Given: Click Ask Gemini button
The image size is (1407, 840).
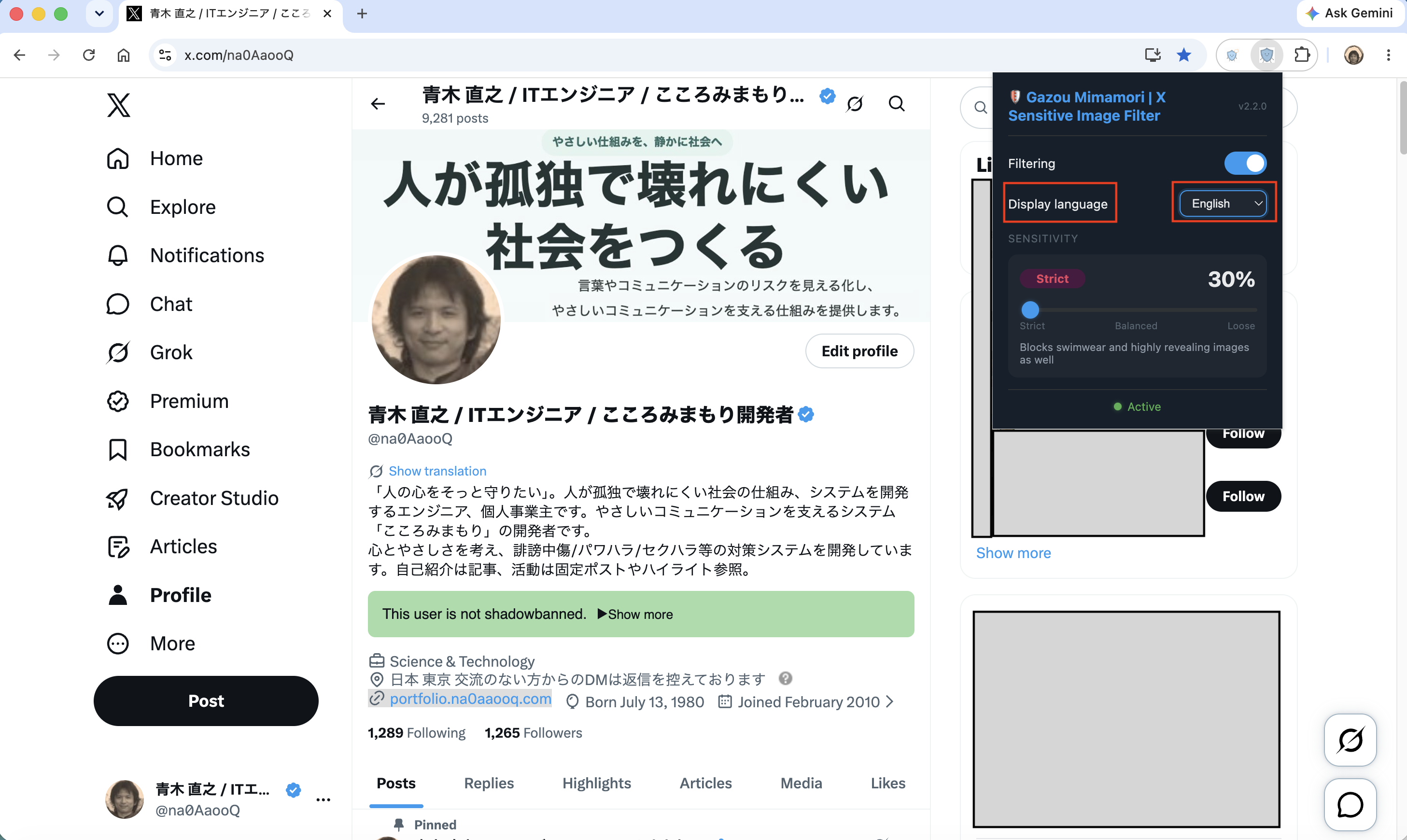Looking at the screenshot, I should (x=1350, y=13).
